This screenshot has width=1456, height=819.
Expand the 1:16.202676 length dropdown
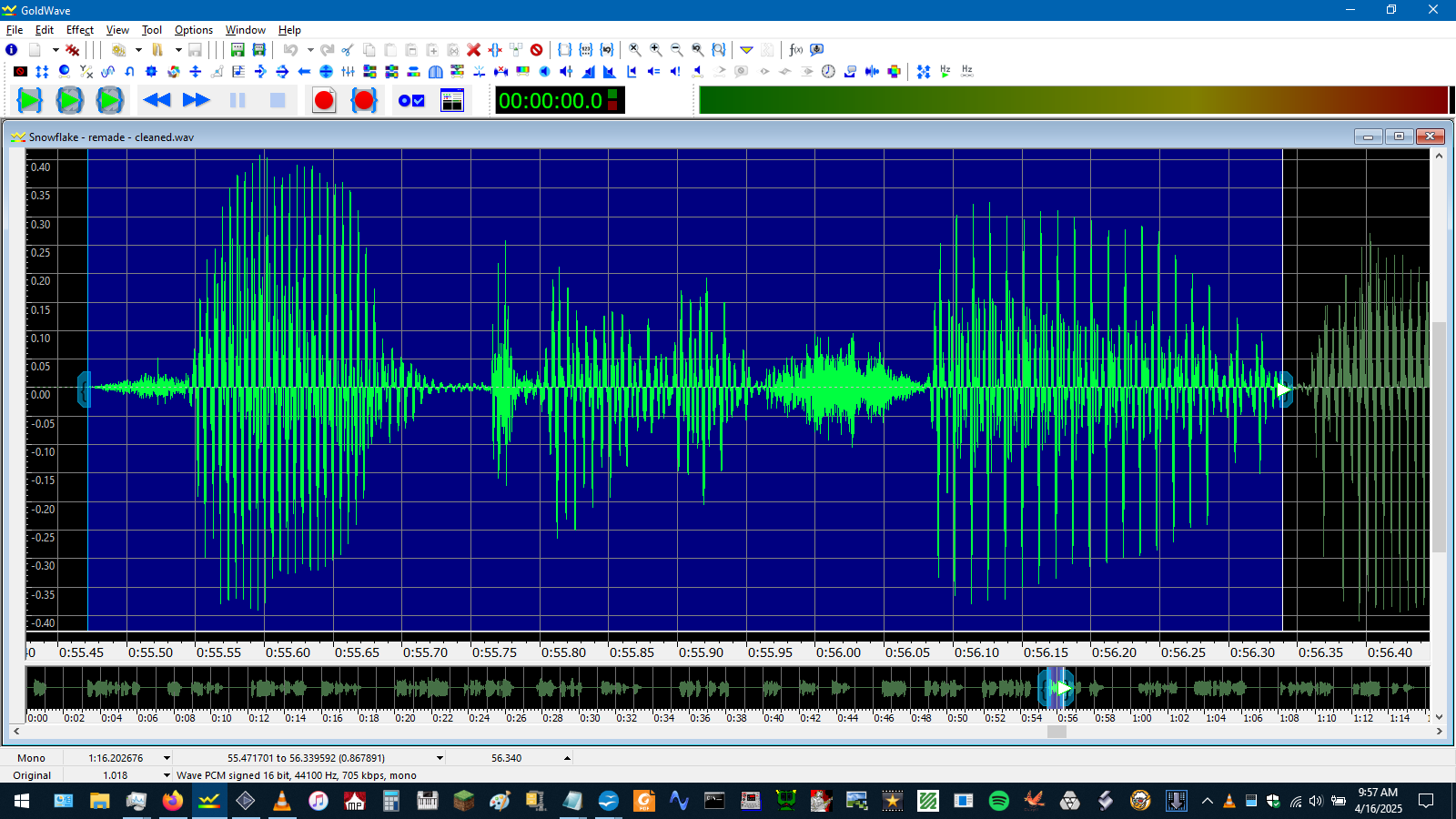coord(167,758)
